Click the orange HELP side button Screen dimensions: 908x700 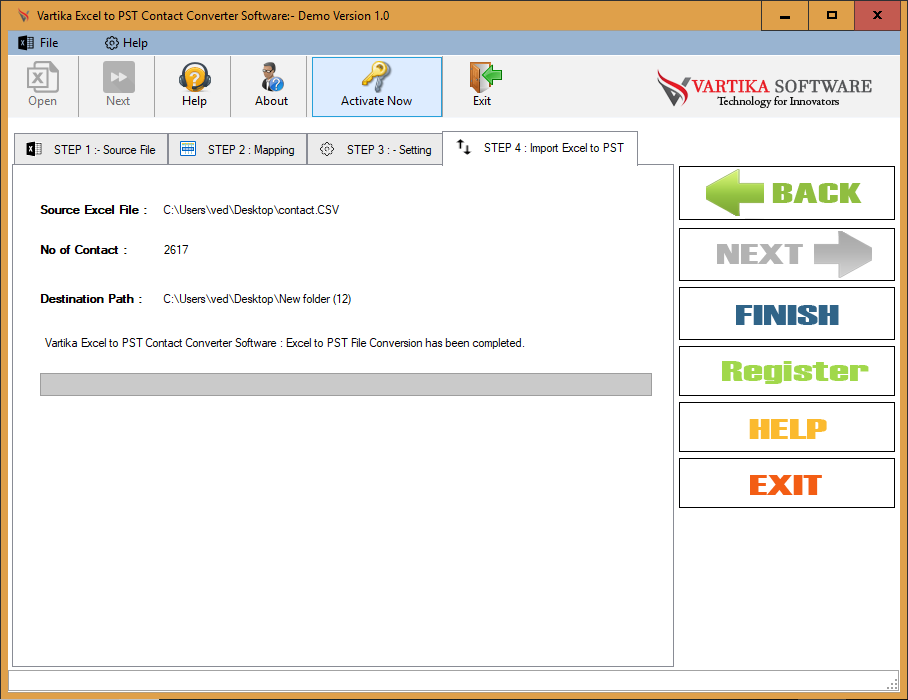tap(786, 427)
